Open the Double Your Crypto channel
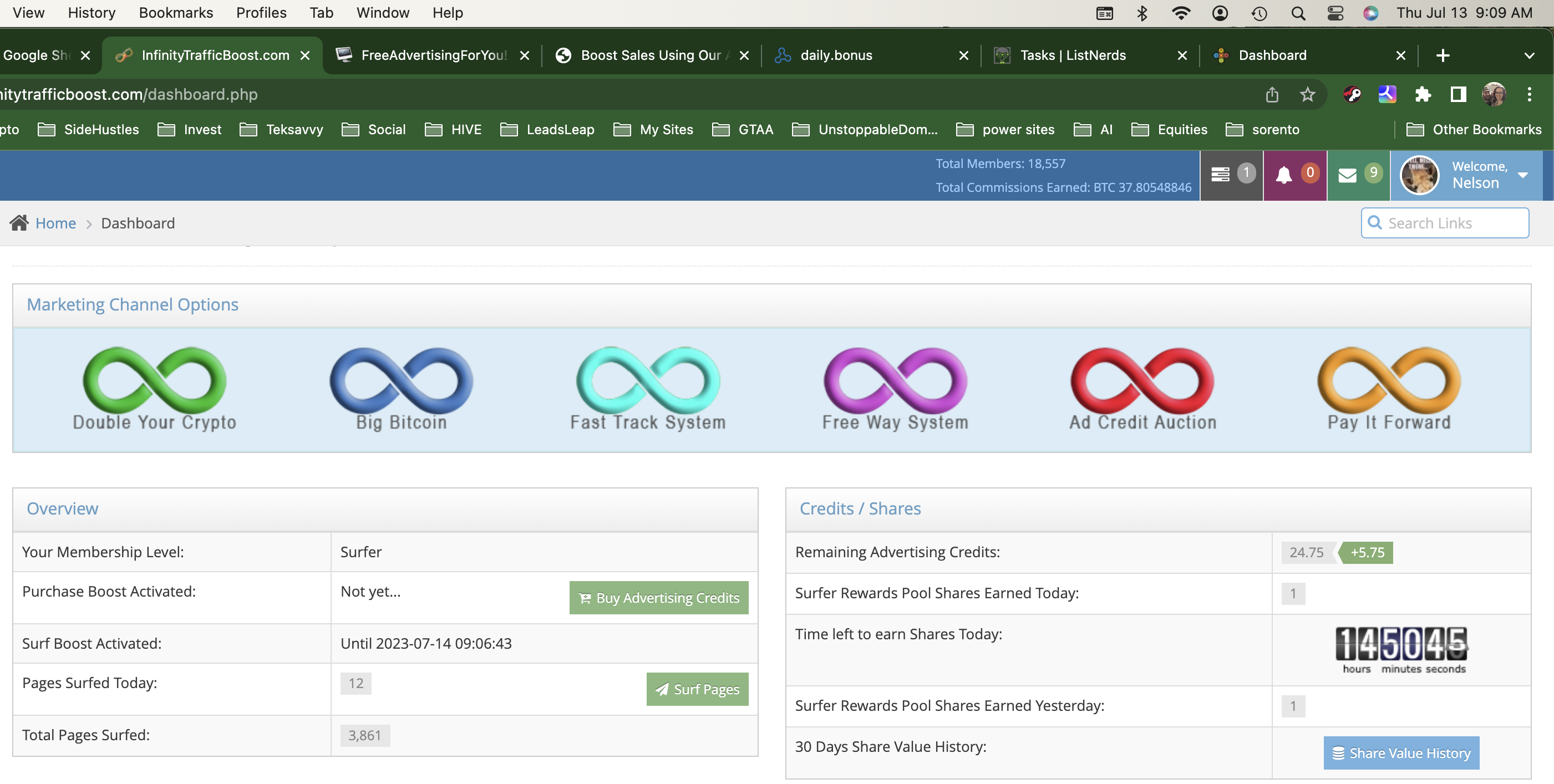Image resolution: width=1554 pixels, height=784 pixels. [x=154, y=388]
